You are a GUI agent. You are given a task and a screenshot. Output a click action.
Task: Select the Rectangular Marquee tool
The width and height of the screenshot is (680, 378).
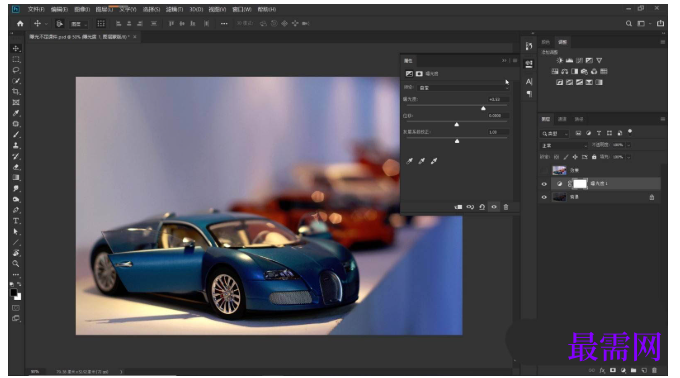(x=16, y=59)
